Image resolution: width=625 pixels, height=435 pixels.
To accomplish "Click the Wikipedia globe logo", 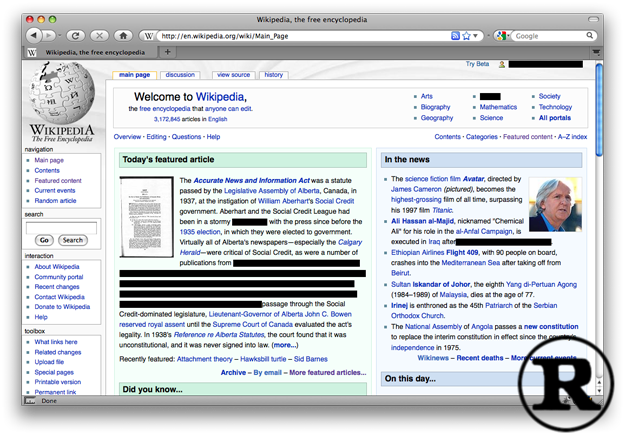I will point(61,93).
